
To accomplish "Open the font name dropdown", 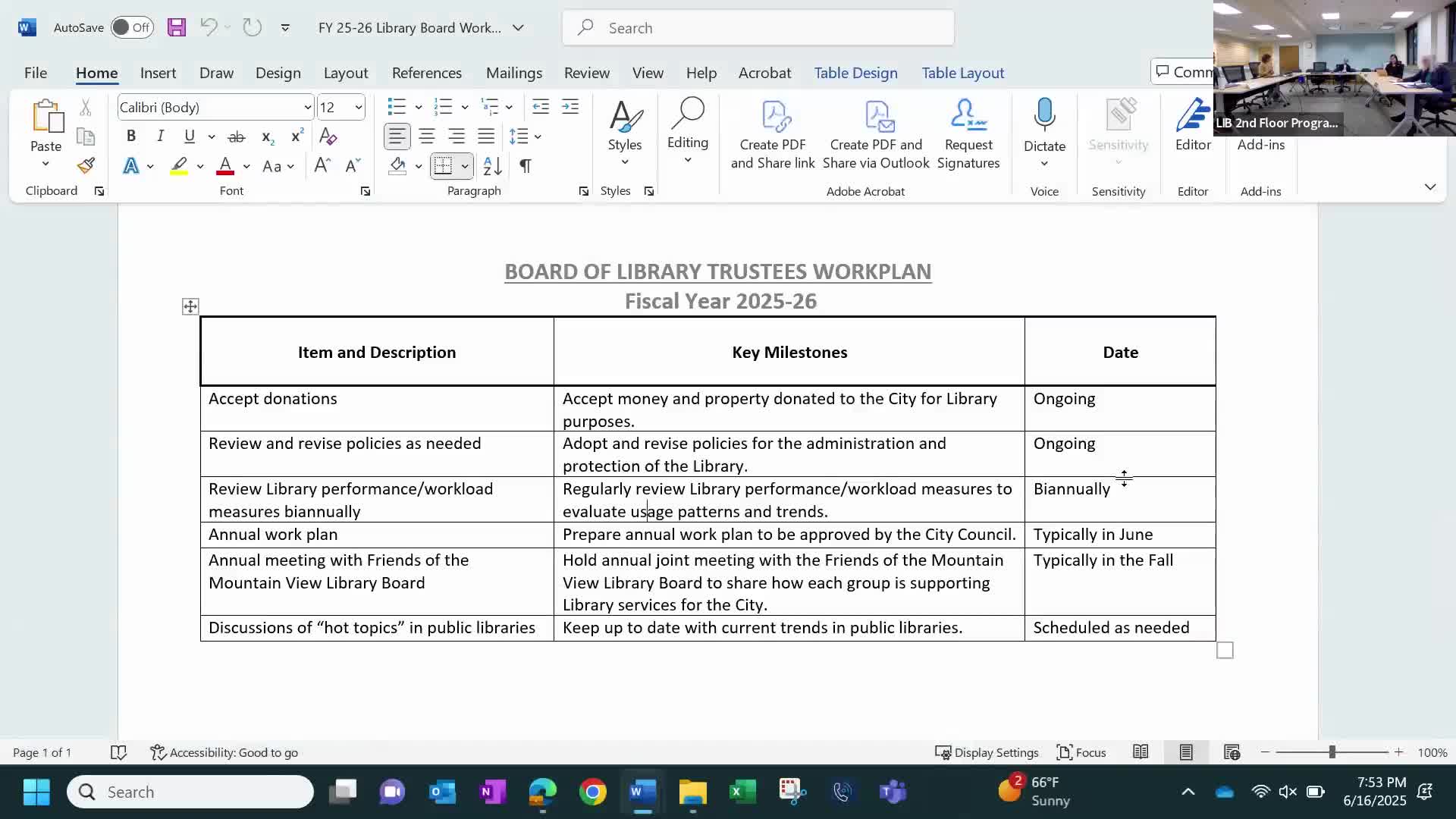I will [307, 108].
